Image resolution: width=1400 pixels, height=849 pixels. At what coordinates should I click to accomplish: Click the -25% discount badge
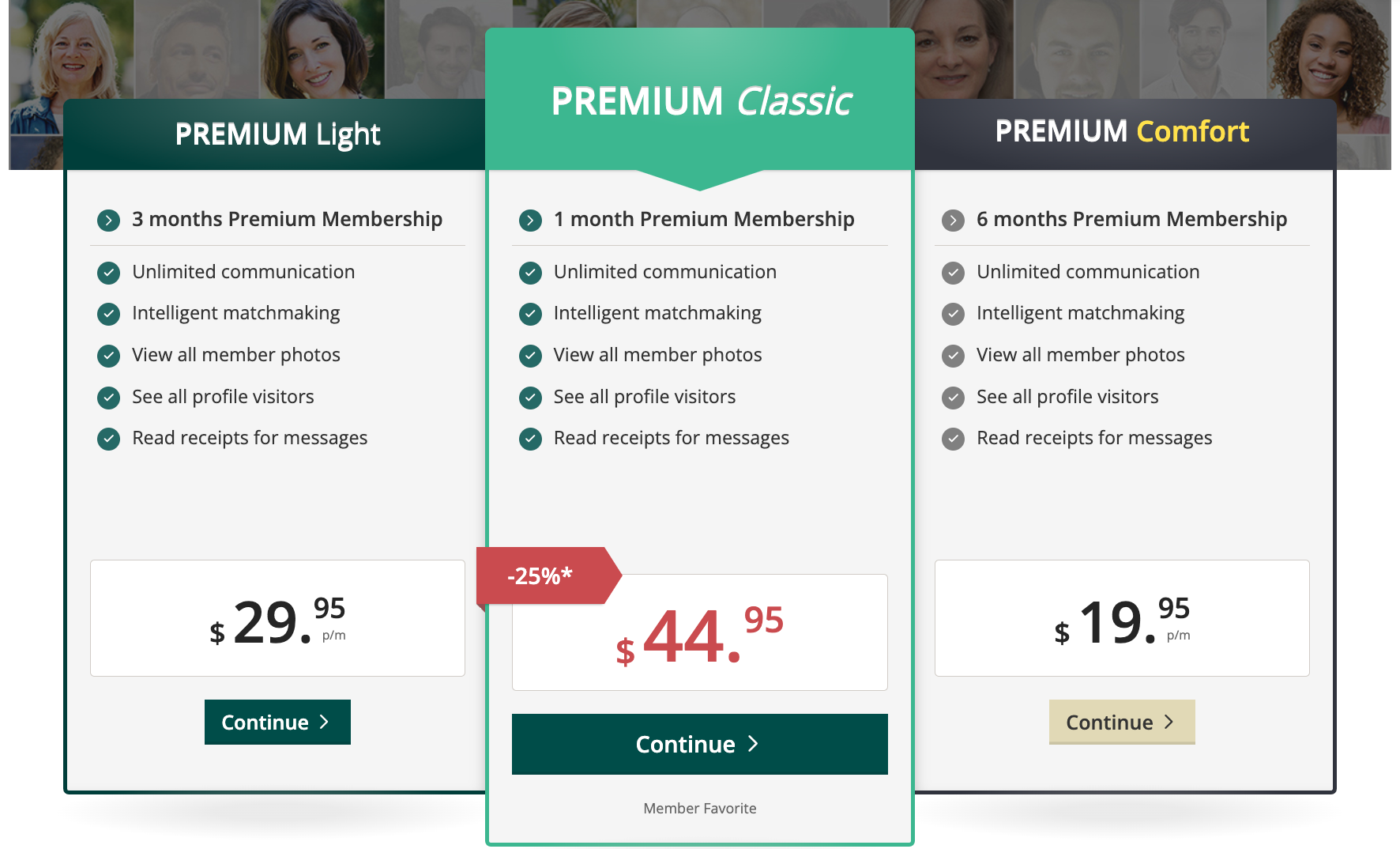[x=541, y=575]
